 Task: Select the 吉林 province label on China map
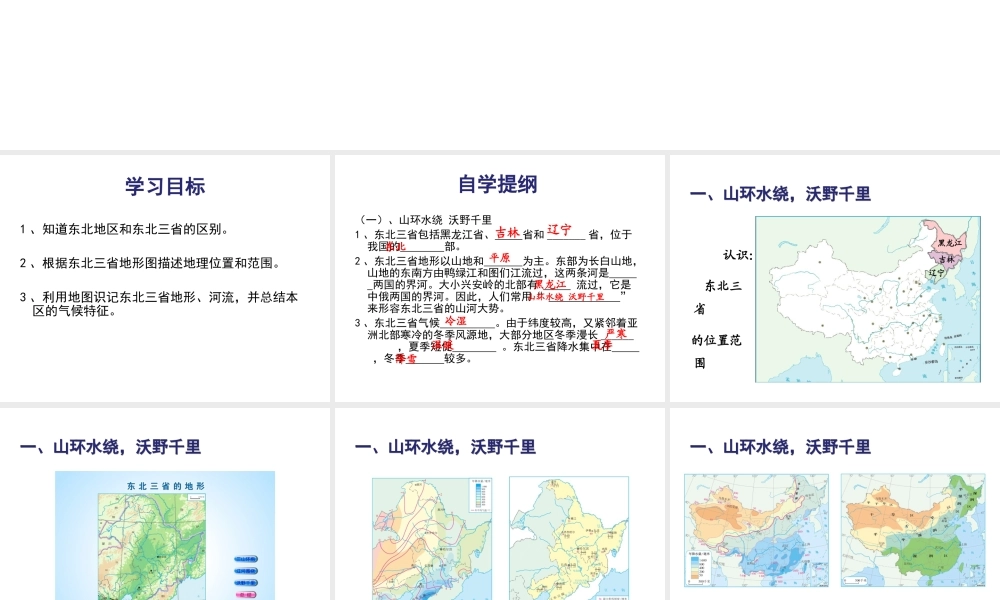tap(946, 260)
